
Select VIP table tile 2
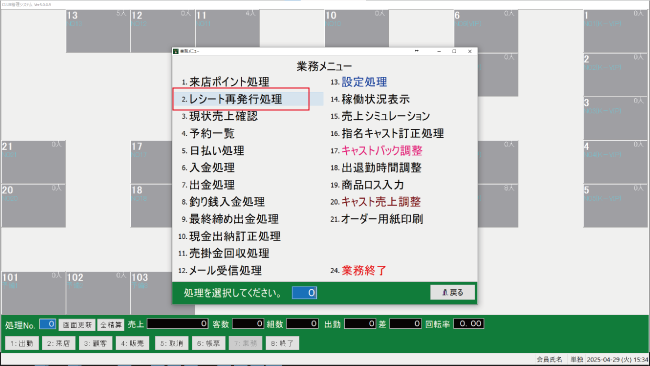pos(615,75)
